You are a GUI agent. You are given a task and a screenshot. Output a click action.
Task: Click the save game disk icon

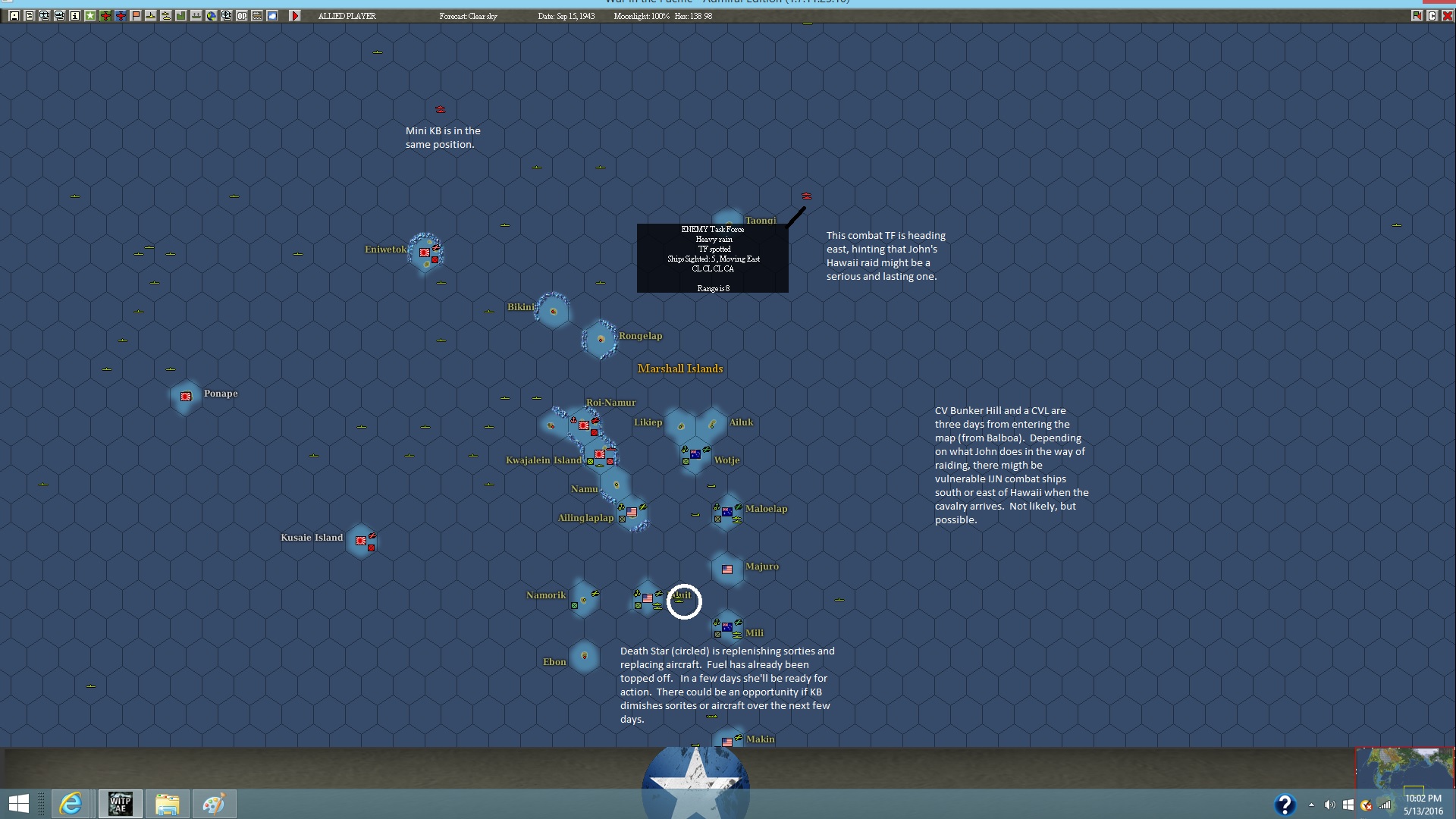(14, 15)
